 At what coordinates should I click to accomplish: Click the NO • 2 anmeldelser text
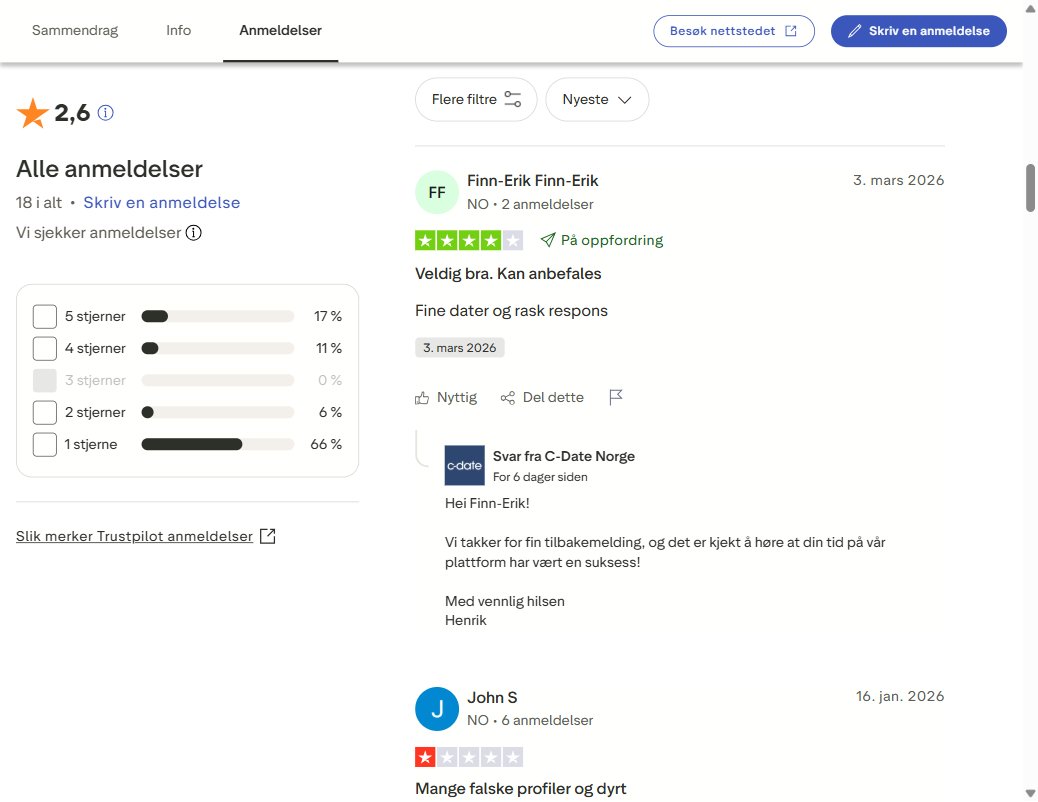coord(530,204)
